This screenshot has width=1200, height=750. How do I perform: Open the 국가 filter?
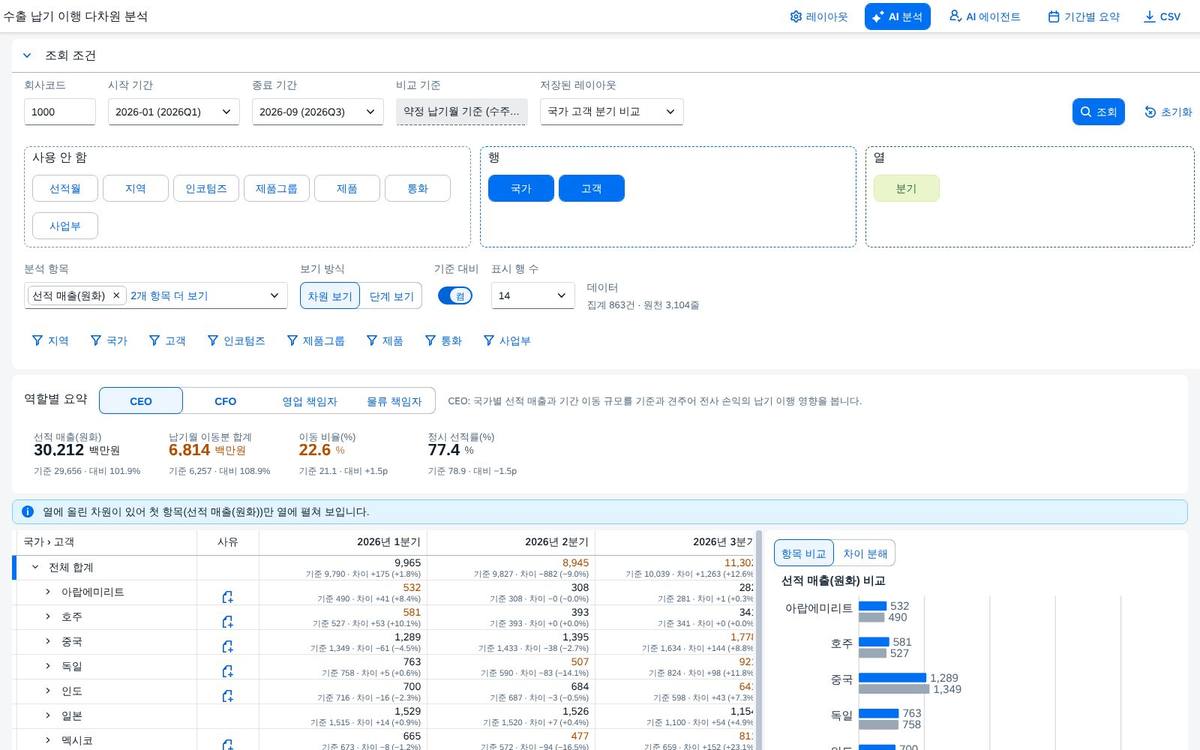[109, 341]
